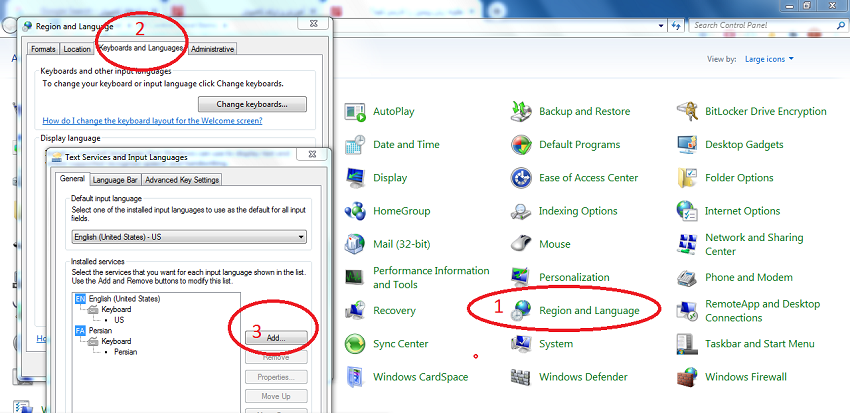Click the refresh button beside the address bar

(675, 25)
